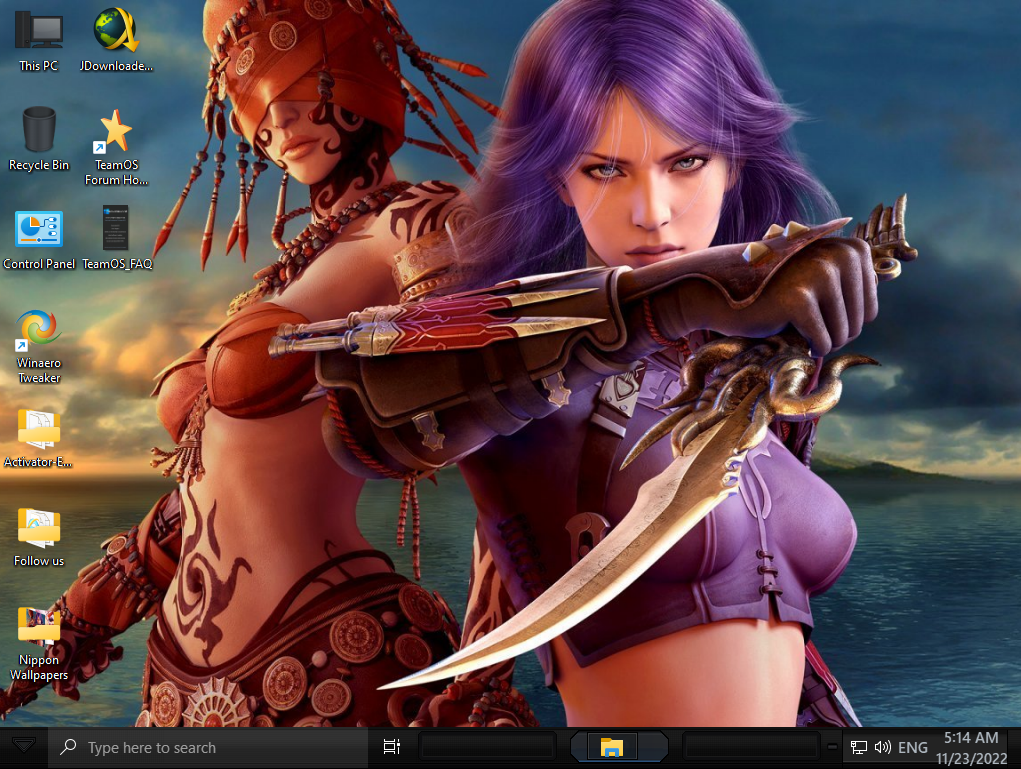Open the network icon in system tray

[x=859, y=748]
